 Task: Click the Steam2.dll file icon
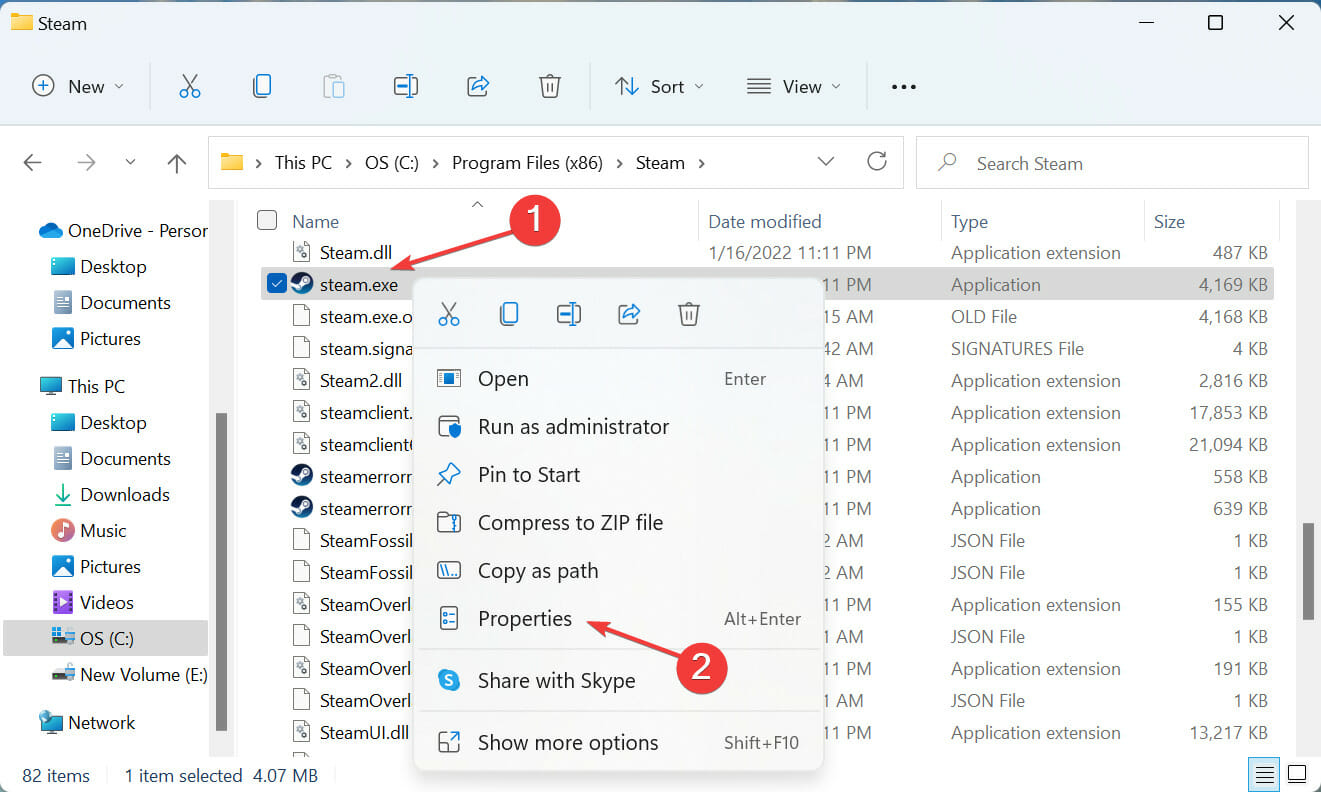click(x=302, y=380)
